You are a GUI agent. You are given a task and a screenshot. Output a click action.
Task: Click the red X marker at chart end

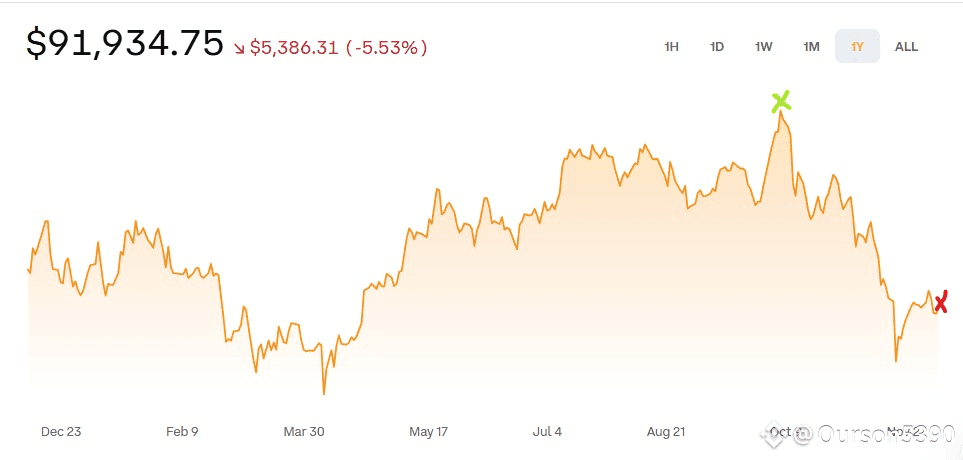[939, 301]
